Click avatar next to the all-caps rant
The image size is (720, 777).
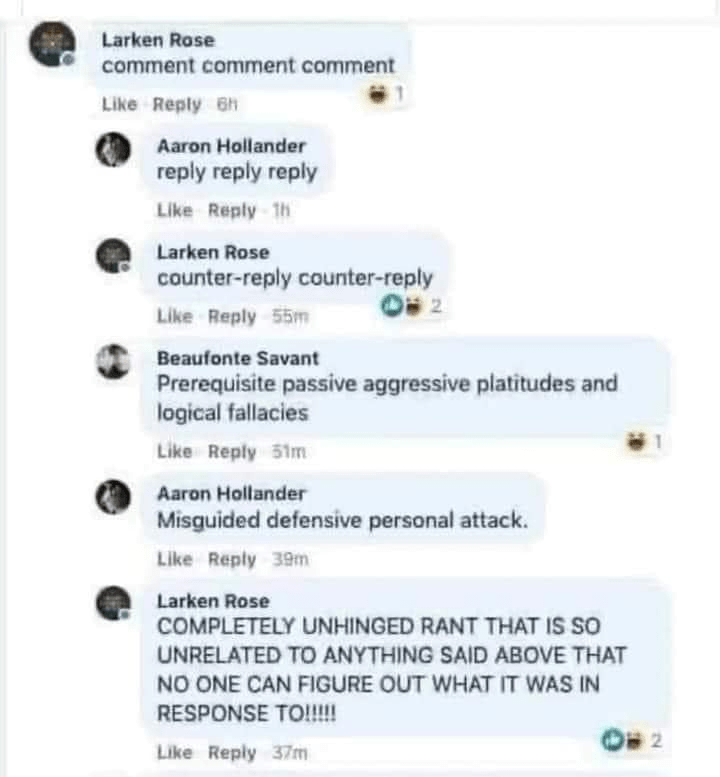pos(113,603)
